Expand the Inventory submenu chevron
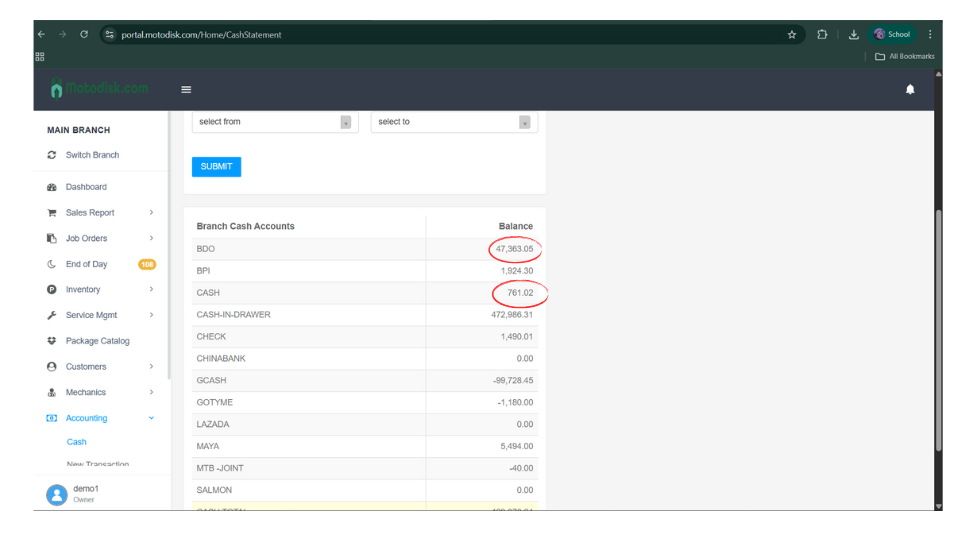The image size is (960, 540). point(151,290)
